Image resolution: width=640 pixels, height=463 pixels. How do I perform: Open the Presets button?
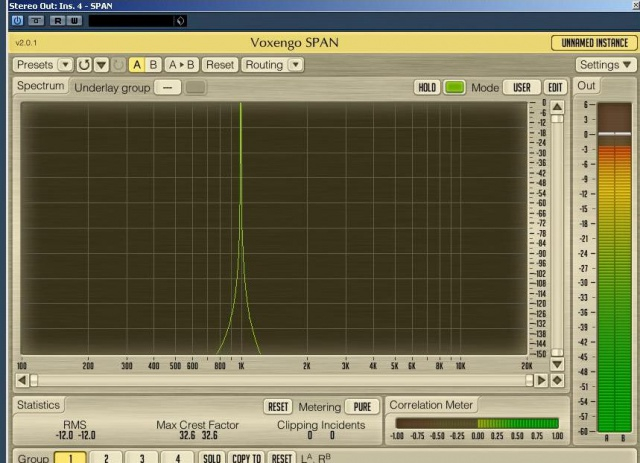[36, 65]
